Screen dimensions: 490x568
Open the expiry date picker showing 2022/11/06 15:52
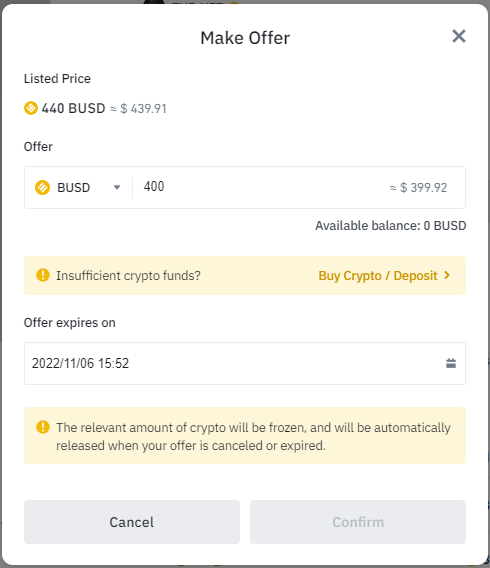tap(245, 363)
